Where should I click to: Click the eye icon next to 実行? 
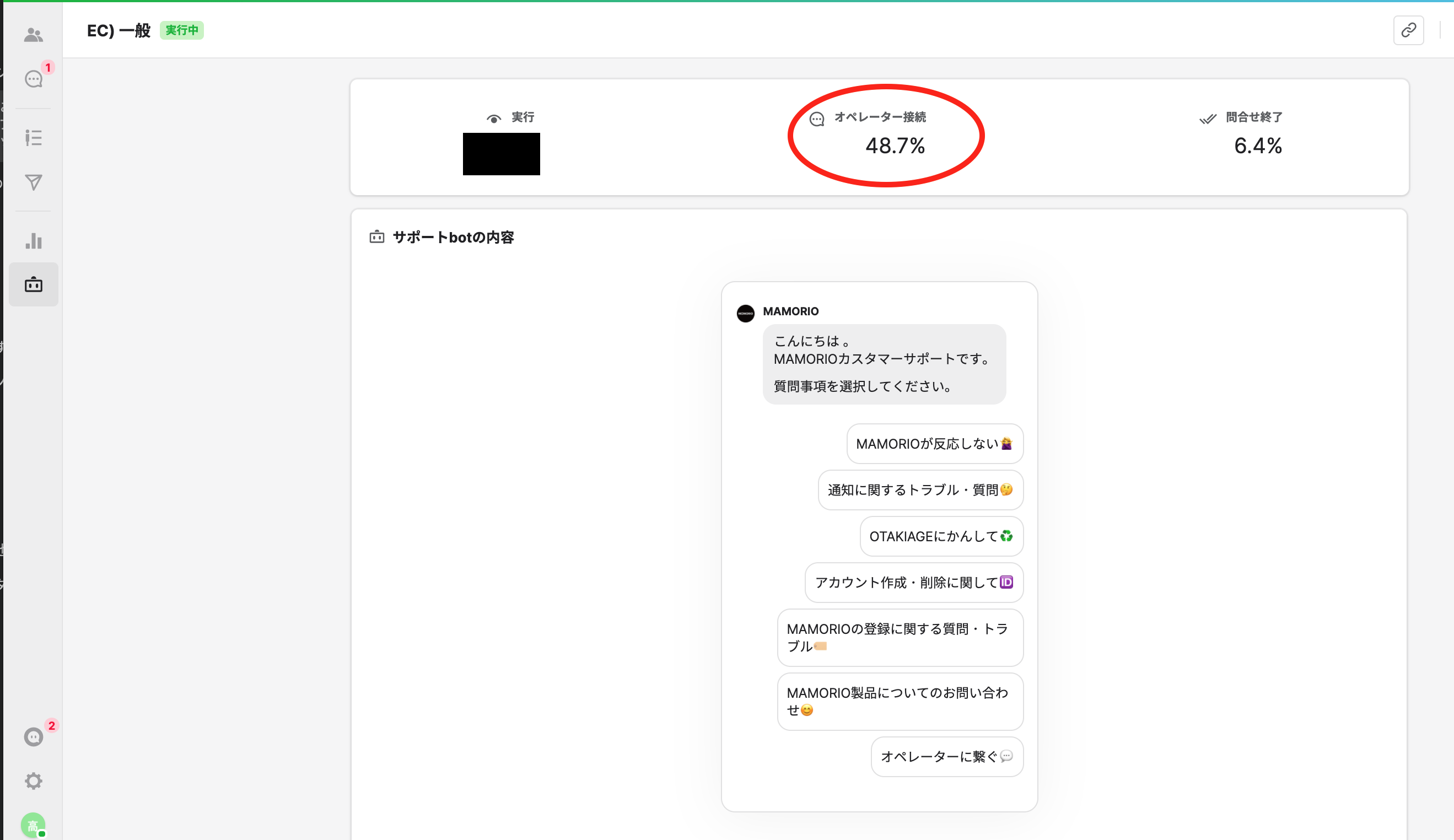coord(494,119)
